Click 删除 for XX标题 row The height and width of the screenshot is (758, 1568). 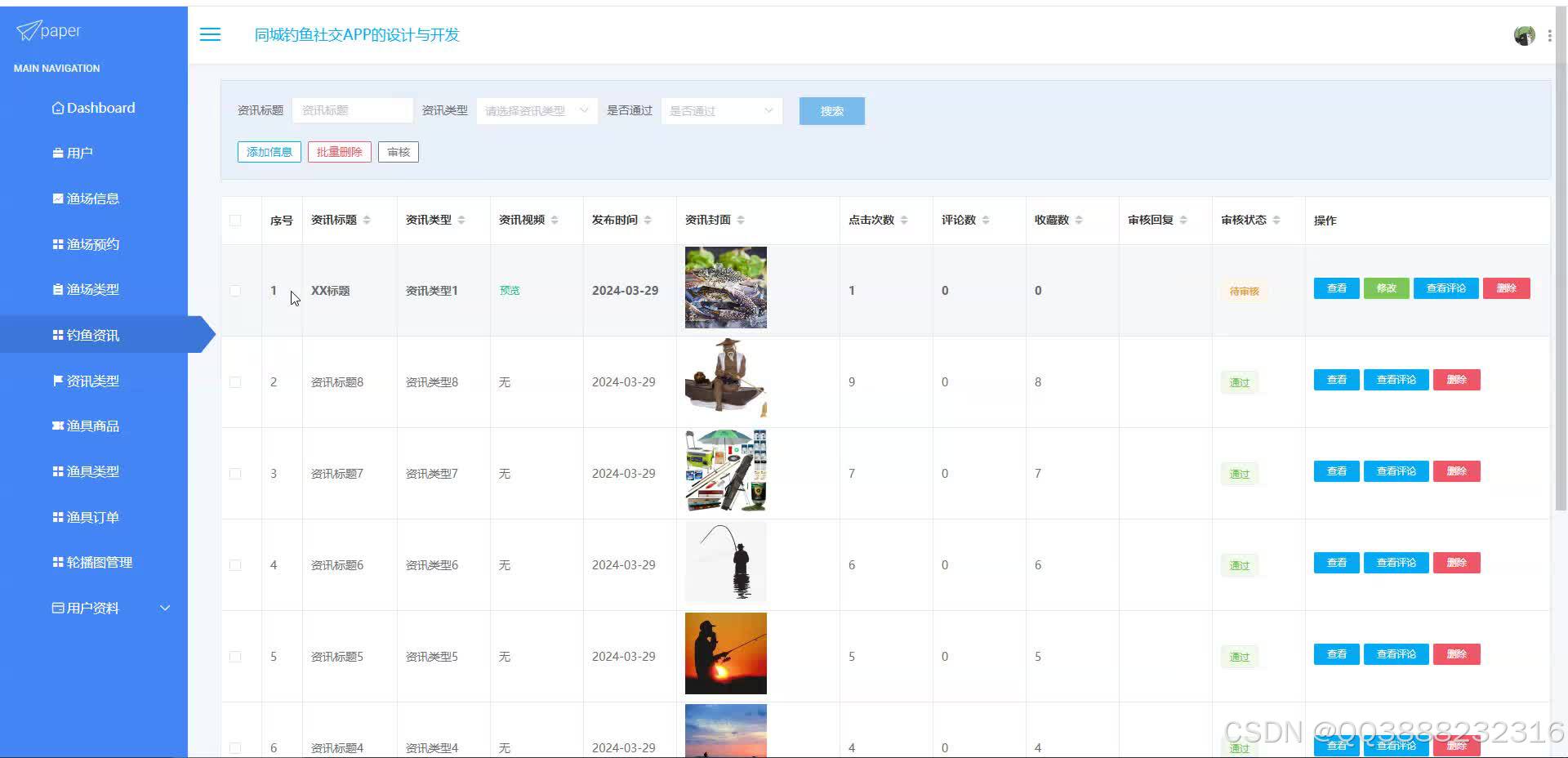(x=1506, y=288)
